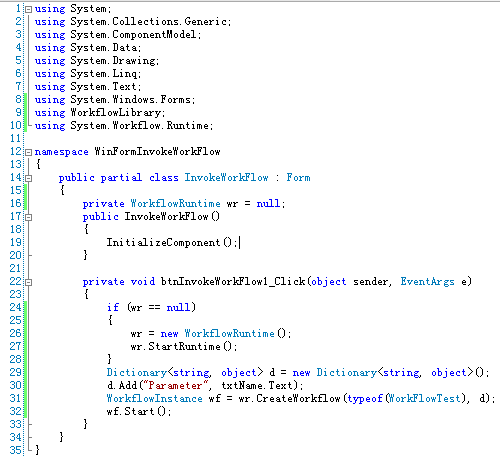Click 'System.Collections.Generic' on line 2

pos(149,22)
